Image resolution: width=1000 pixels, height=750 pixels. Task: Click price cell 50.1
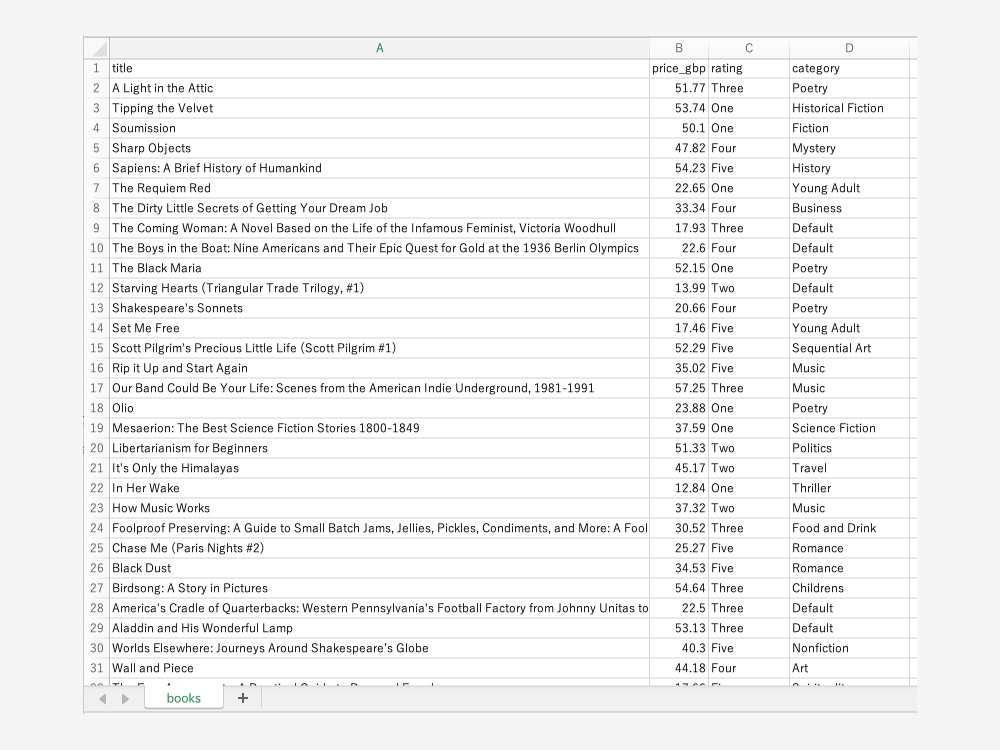[679, 128]
